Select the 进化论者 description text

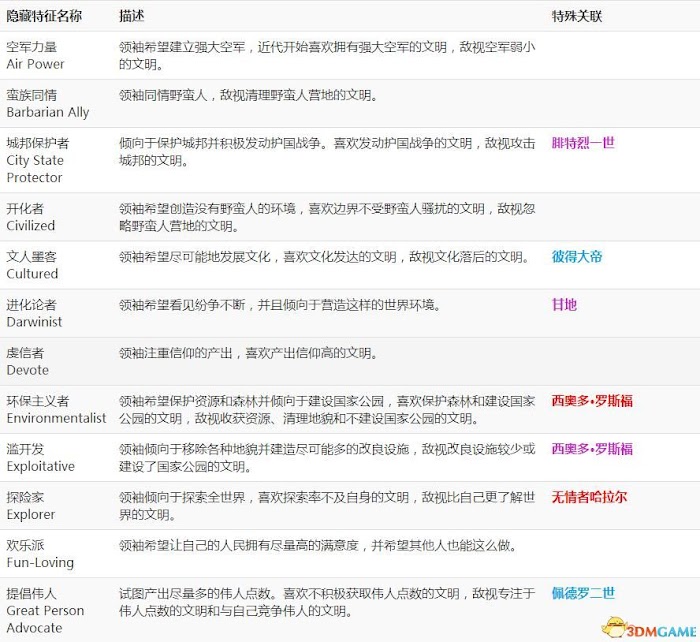click(279, 305)
